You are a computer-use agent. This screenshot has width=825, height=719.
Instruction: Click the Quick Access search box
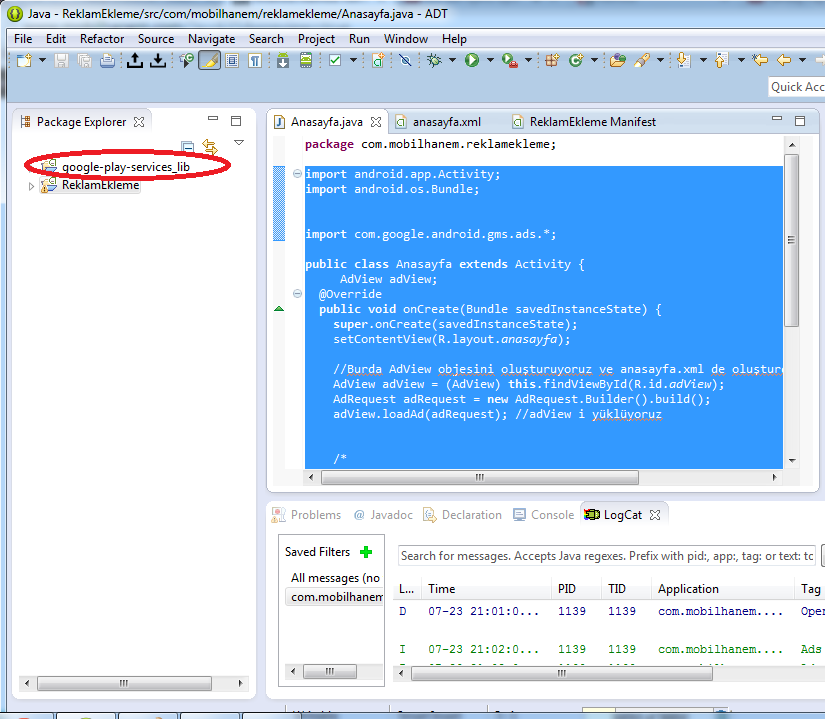[797, 87]
